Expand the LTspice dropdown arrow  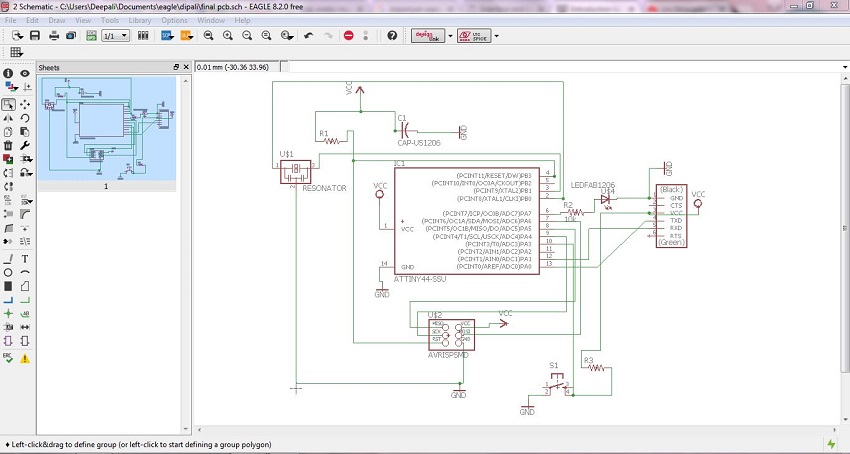[x=496, y=36]
